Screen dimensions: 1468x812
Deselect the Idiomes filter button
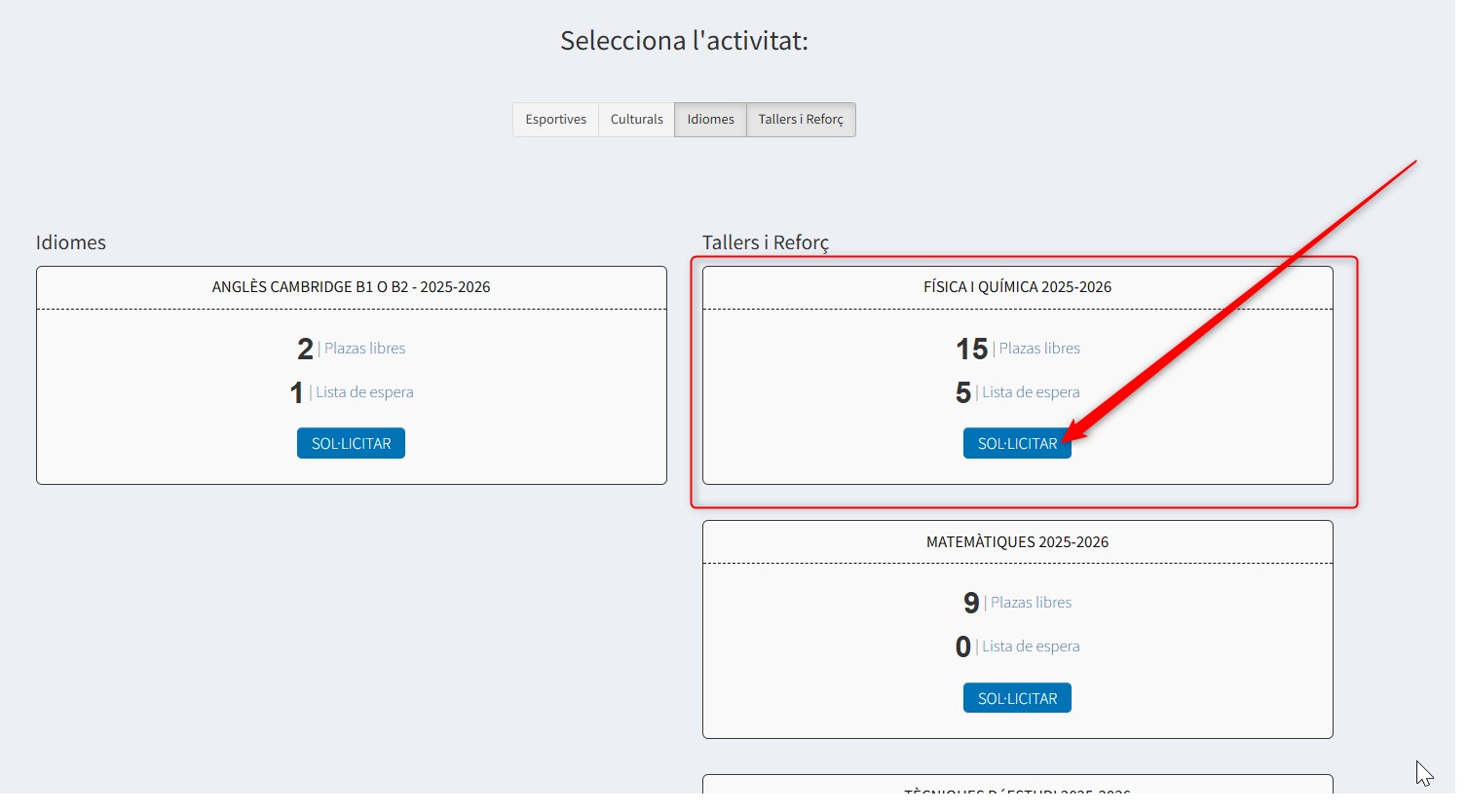(x=710, y=120)
